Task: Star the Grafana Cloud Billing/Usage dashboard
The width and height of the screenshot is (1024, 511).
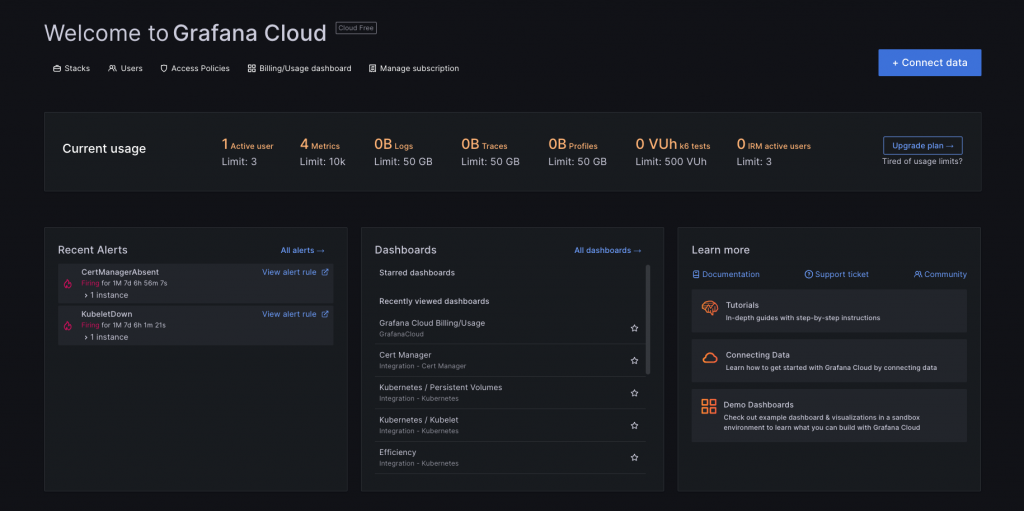Action: [634, 328]
